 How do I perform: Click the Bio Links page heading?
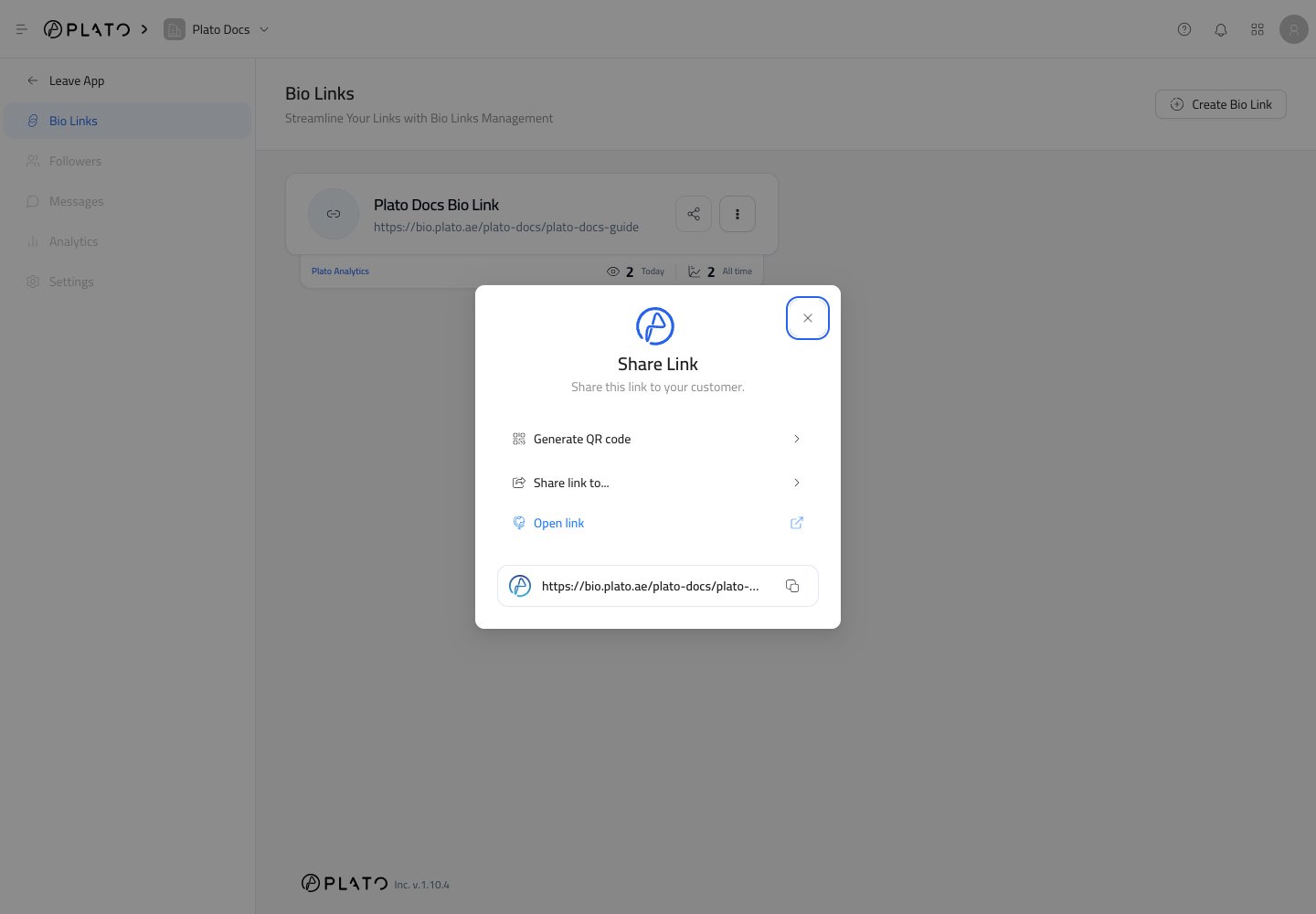tap(320, 93)
